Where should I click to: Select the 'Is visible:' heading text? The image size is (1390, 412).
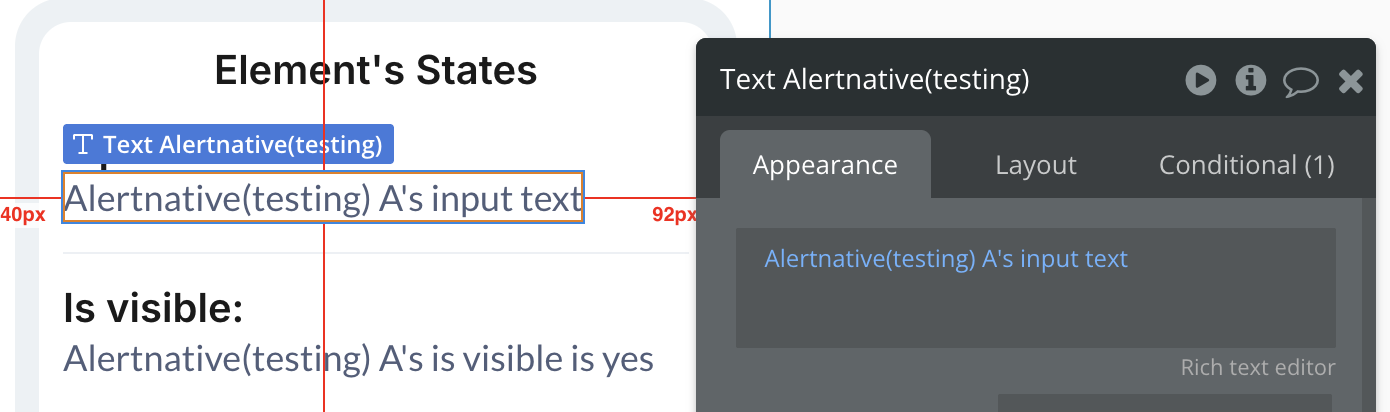click(153, 309)
